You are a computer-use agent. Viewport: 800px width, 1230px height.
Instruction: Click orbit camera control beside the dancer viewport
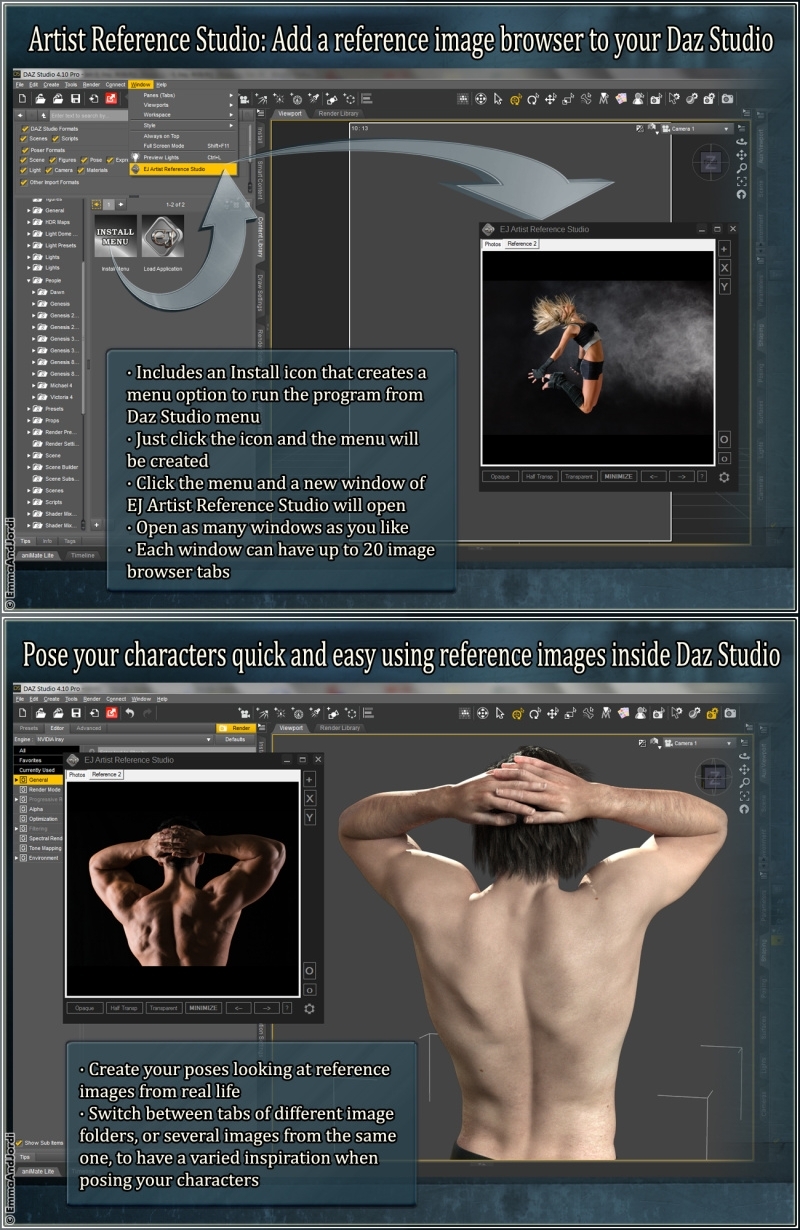click(x=741, y=143)
